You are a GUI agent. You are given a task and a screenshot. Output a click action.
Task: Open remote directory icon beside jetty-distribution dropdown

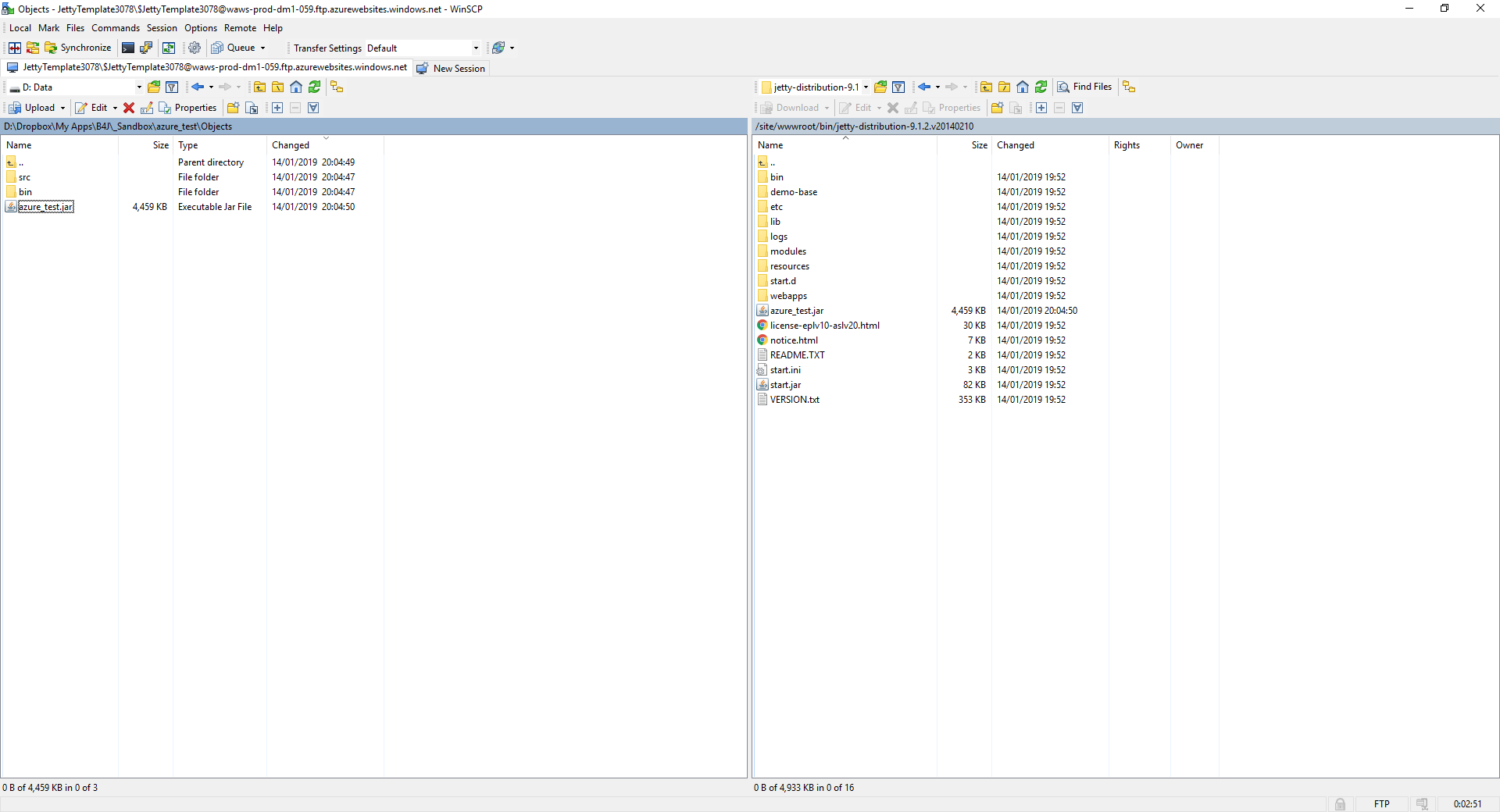click(880, 87)
